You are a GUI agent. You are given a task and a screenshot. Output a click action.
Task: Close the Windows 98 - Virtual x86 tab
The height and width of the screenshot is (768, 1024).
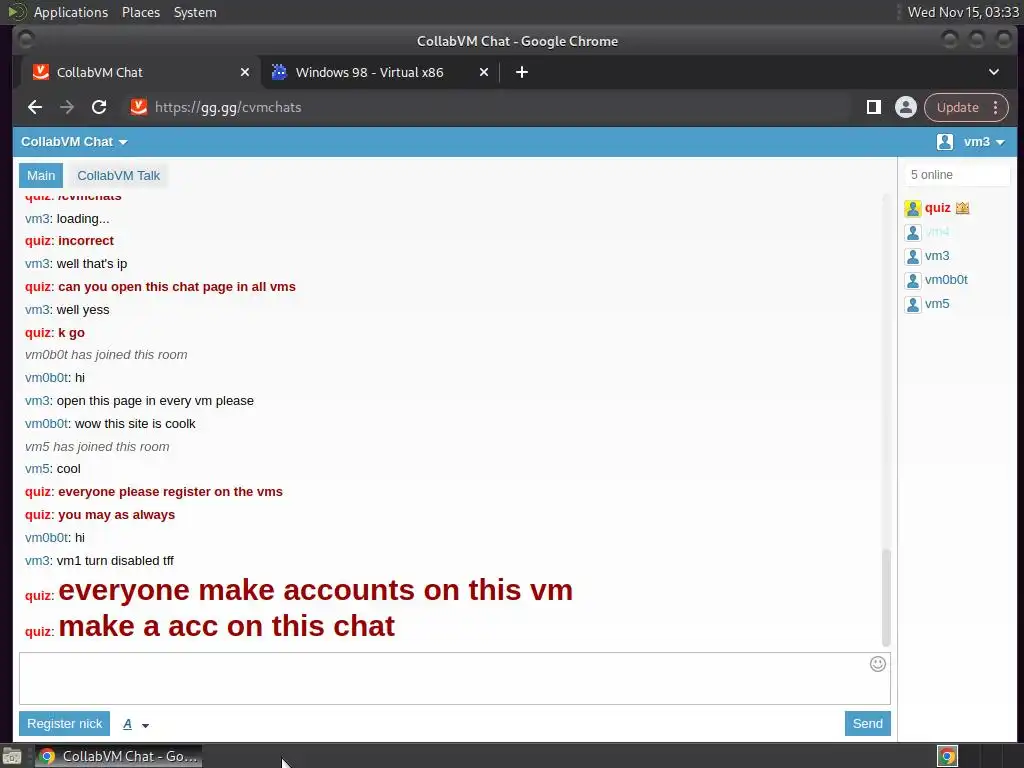(x=484, y=72)
